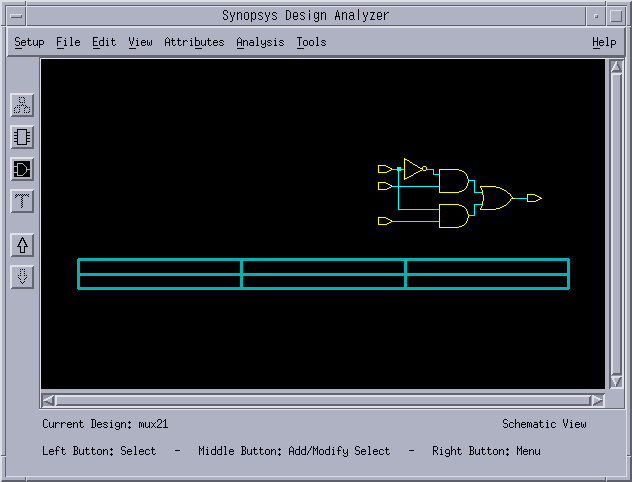This screenshot has height=482, width=632.
Task: Open the View menu
Action: (x=140, y=42)
